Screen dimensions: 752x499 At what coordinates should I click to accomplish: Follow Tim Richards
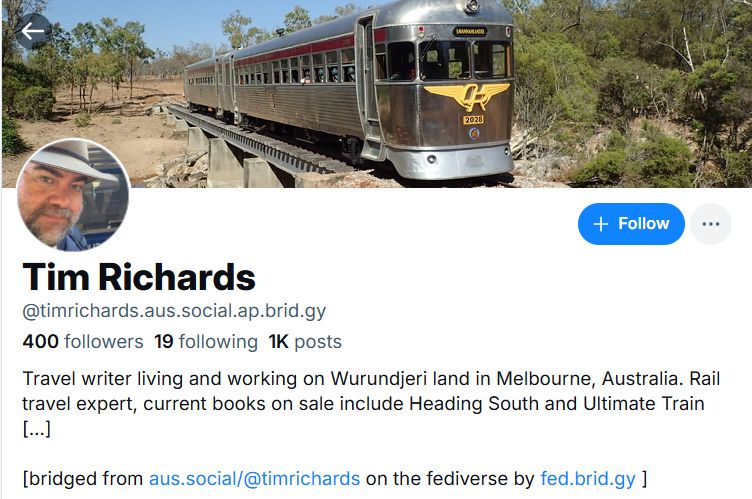[631, 224]
